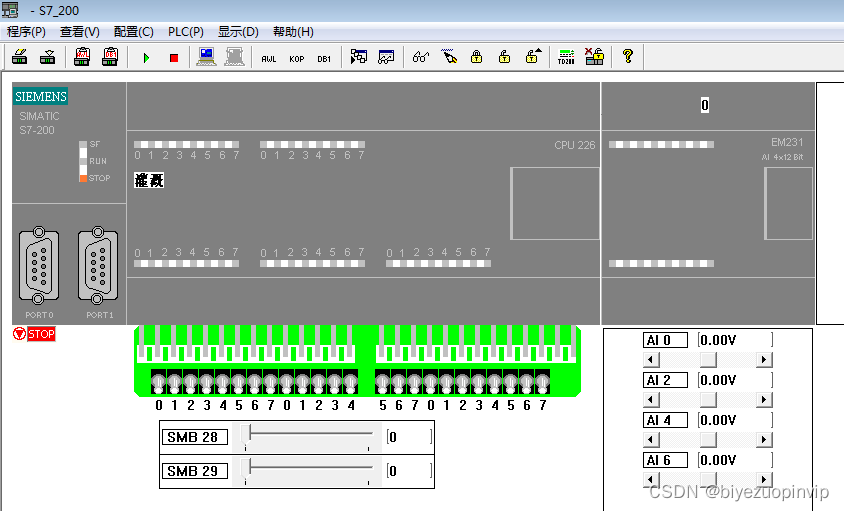The width and height of the screenshot is (844, 511).
Task: Click AI 4 right arrow to increase
Action: (764, 439)
